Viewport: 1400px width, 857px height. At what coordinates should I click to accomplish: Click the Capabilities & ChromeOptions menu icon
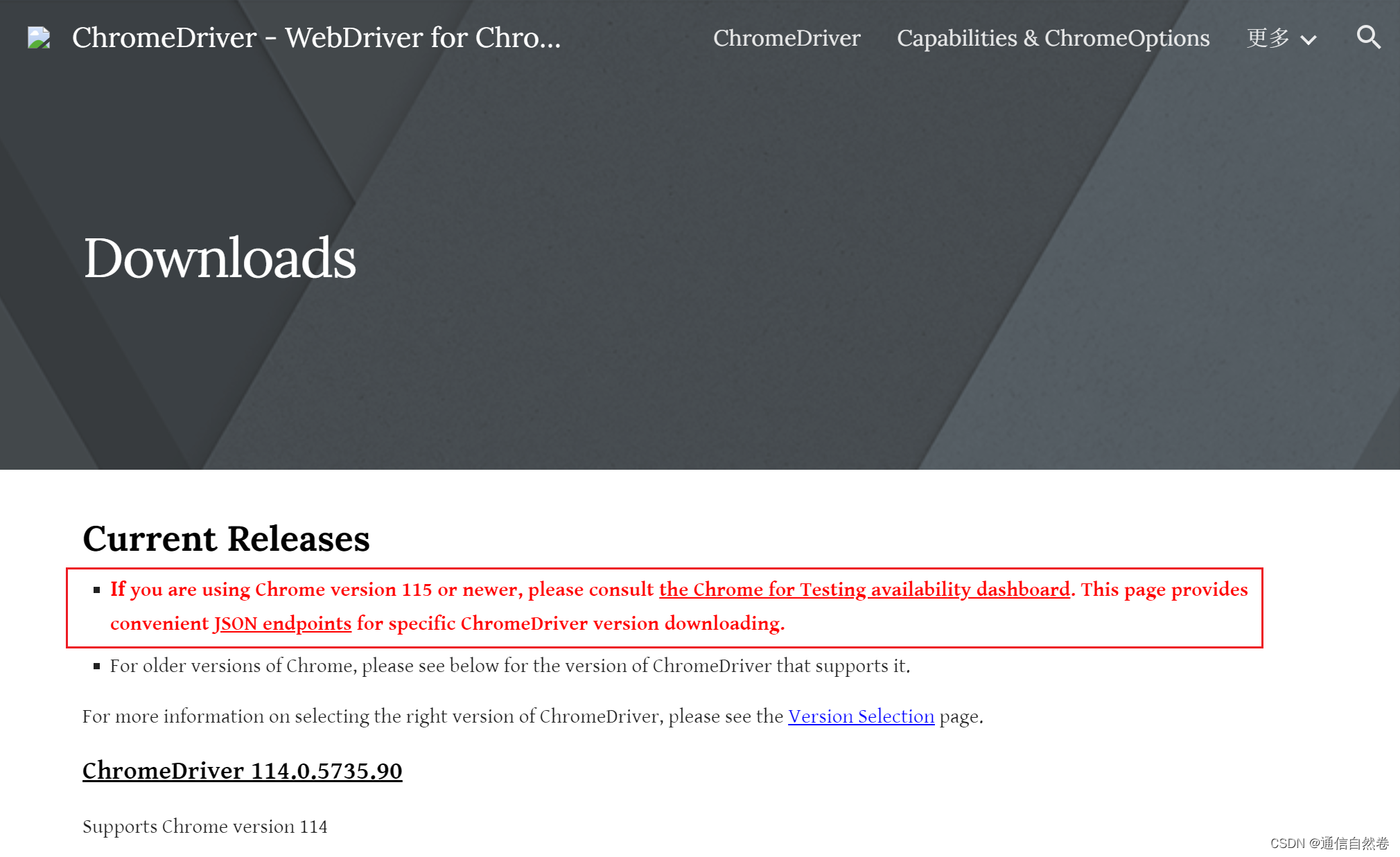[x=1053, y=38]
